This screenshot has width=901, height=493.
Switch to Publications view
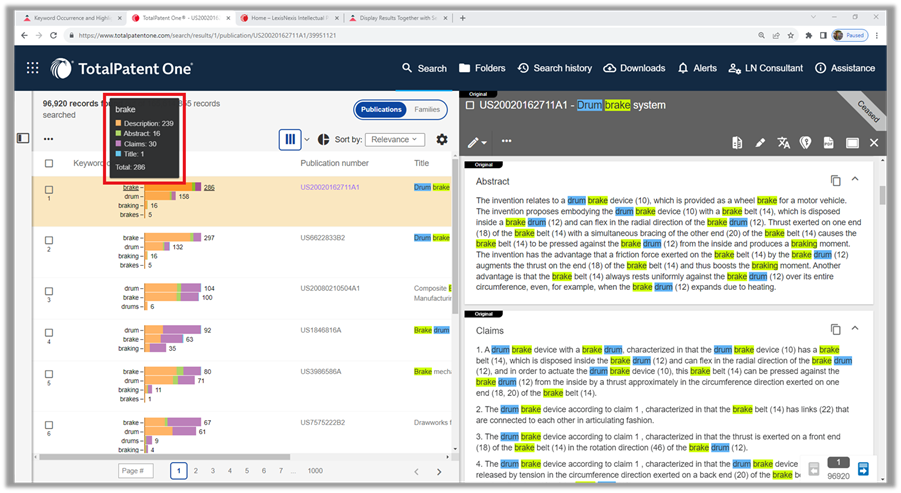381,109
